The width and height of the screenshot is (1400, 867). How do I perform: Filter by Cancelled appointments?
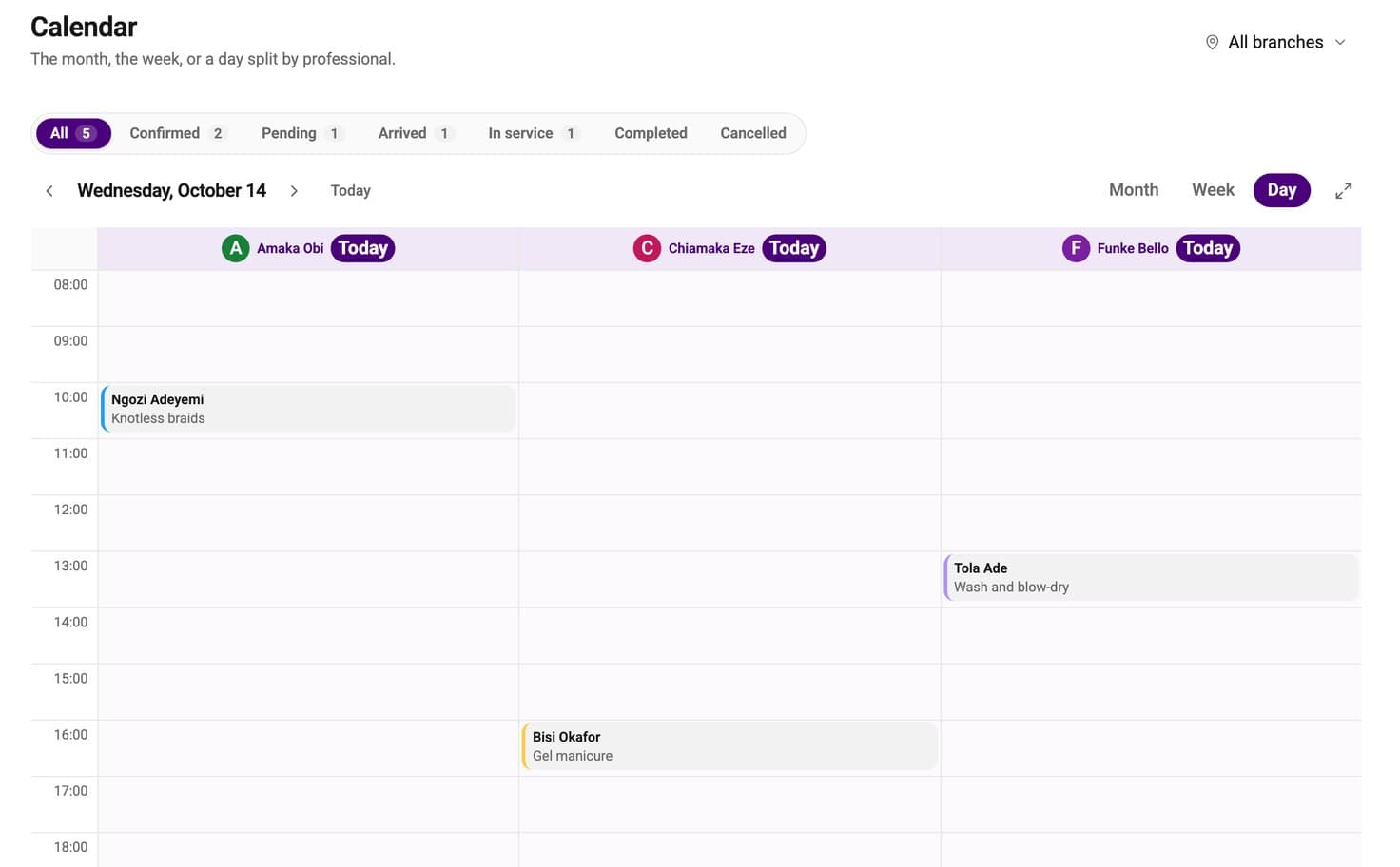coord(753,133)
